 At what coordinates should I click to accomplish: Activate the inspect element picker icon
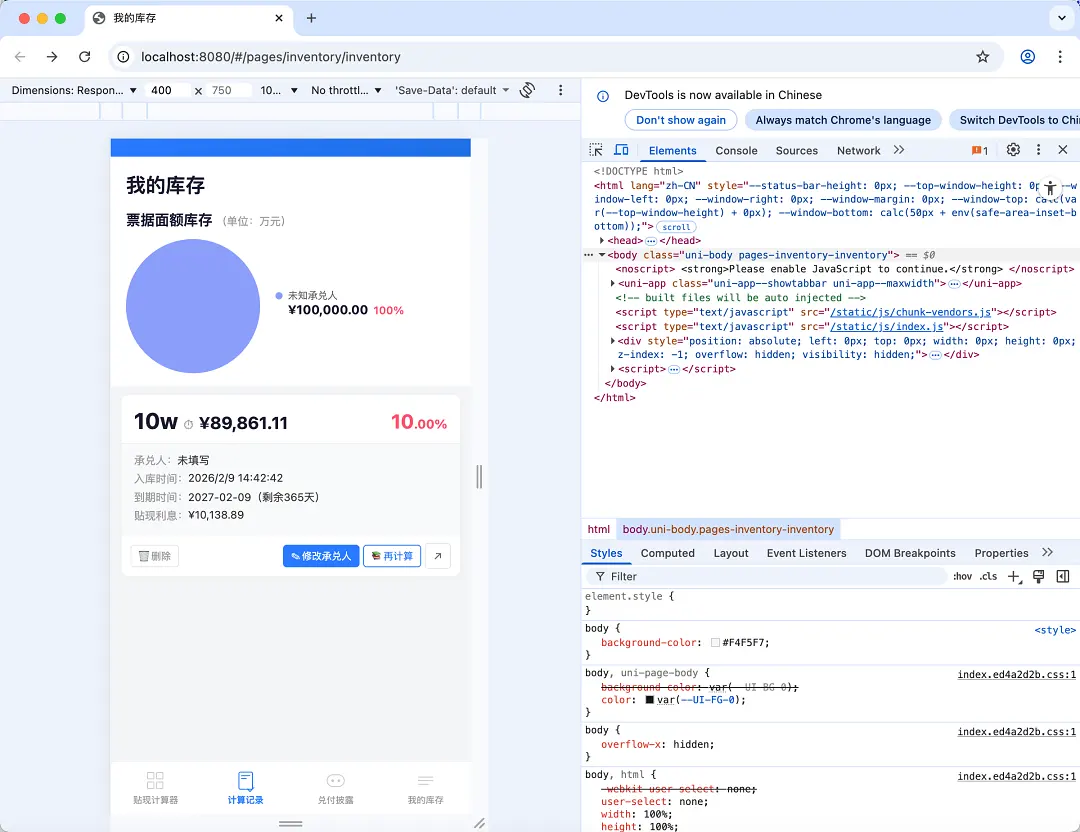tap(596, 150)
